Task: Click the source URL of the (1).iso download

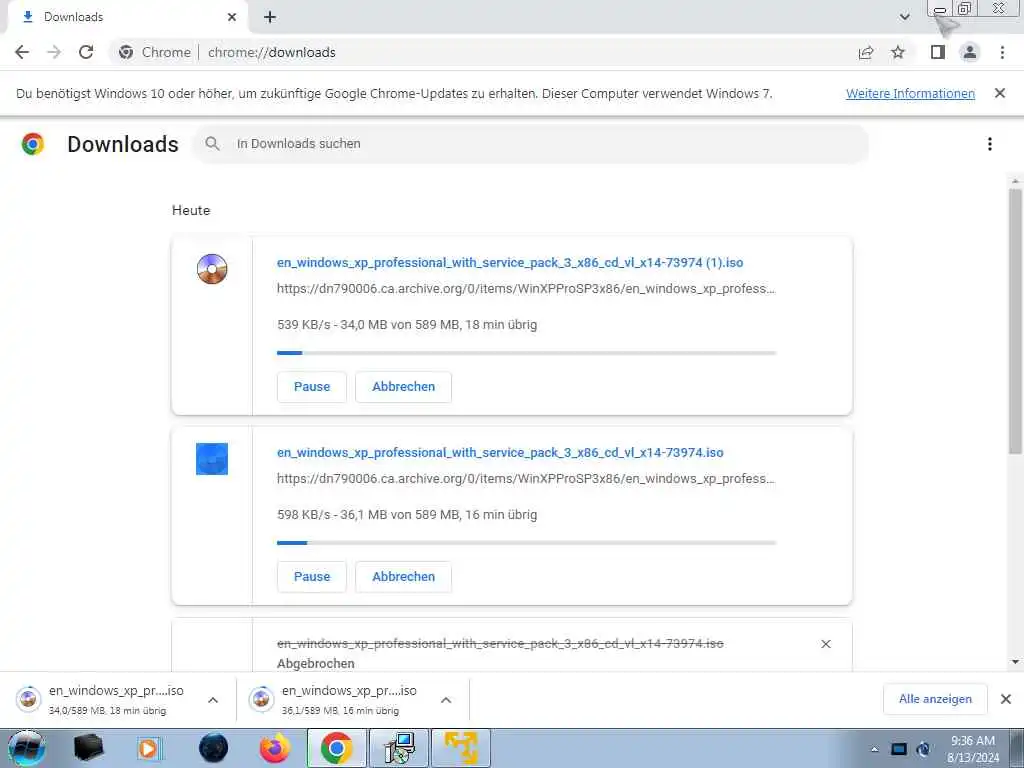Action: [526, 289]
